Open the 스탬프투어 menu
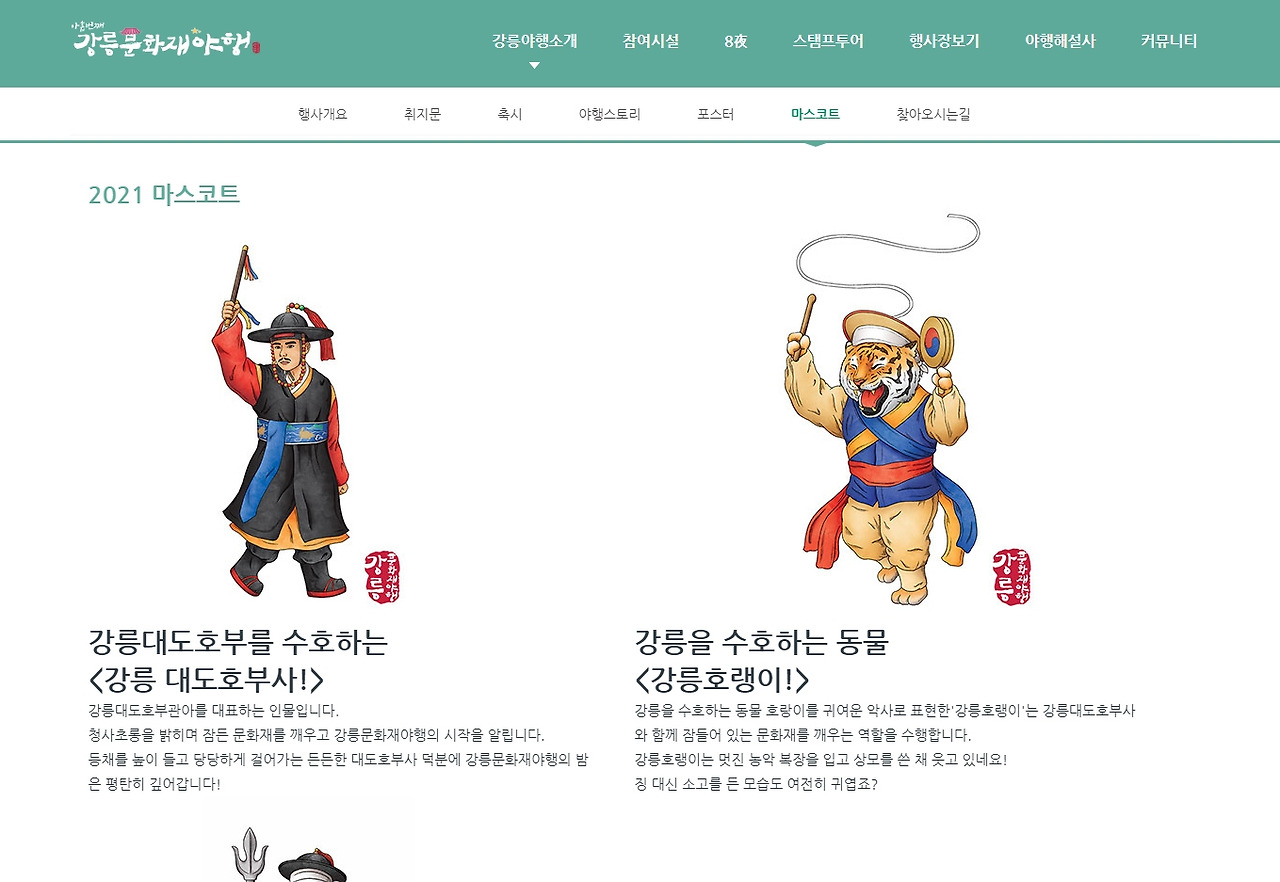This screenshot has width=1280, height=882. pyautogui.click(x=828, y=41)
